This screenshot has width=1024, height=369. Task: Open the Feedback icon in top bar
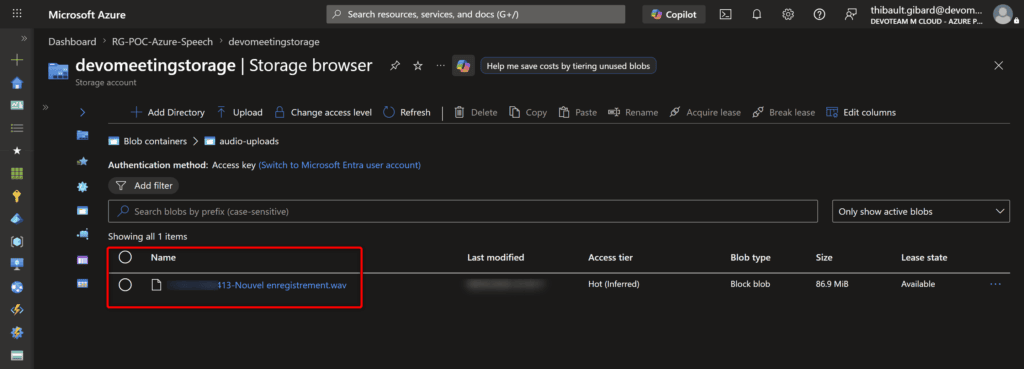pyautogui.click(x=850, y=14)
